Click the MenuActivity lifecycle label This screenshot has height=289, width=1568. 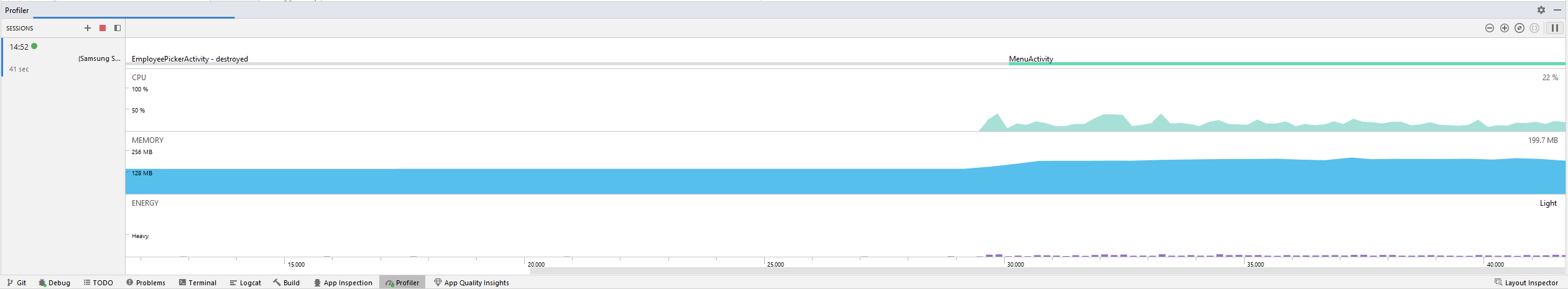(1031, 59)
